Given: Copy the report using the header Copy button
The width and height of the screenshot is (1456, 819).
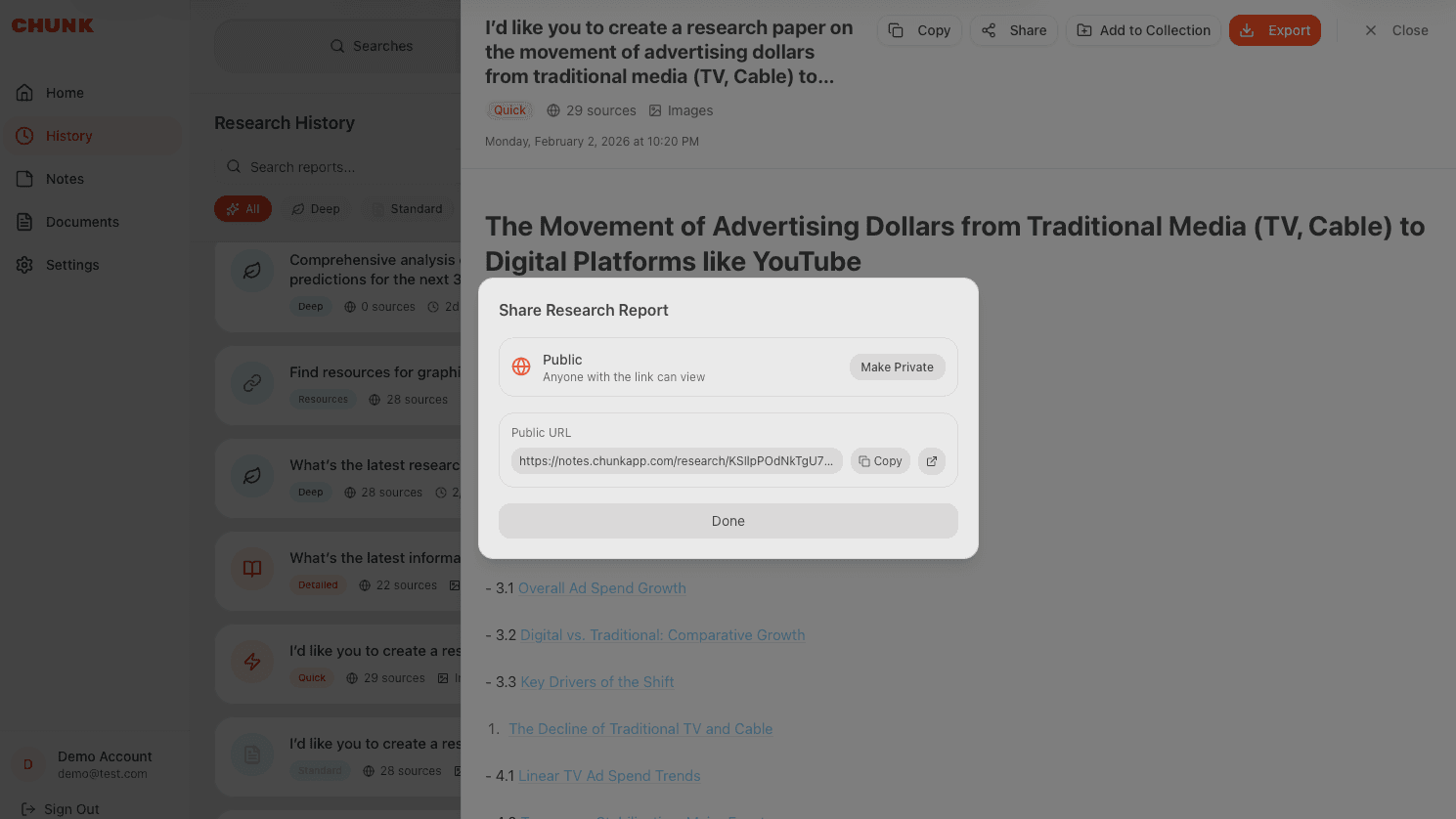Looking at the screenshot, I should (x=919, y=30).
